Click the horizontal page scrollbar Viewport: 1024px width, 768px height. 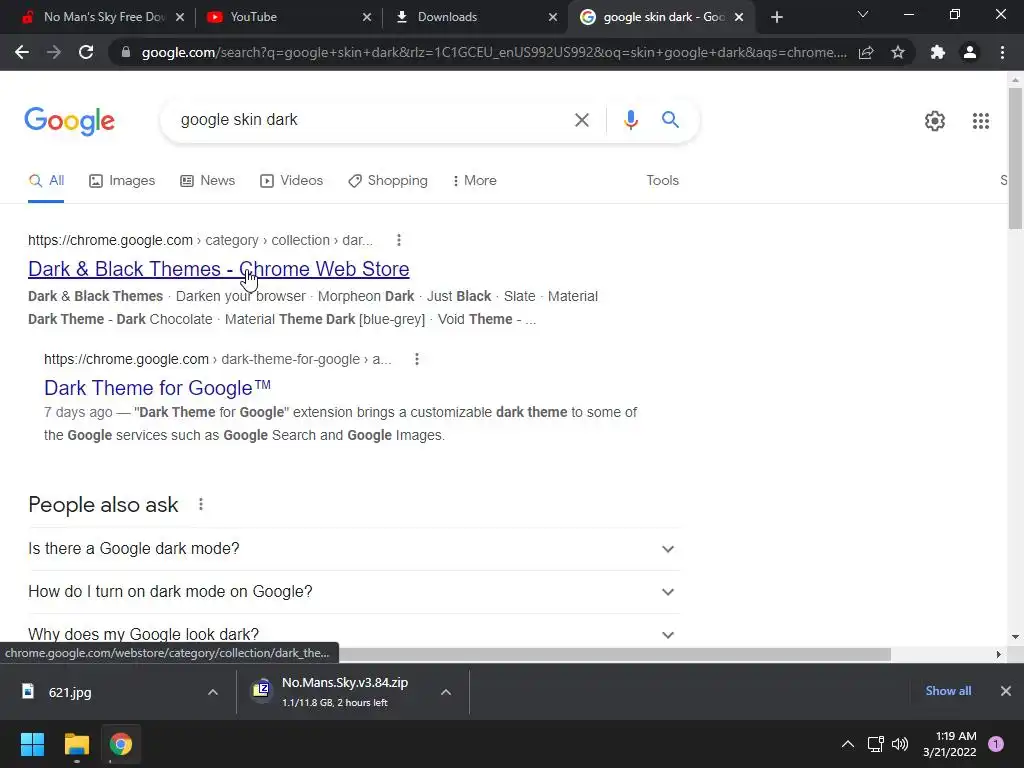614,654
